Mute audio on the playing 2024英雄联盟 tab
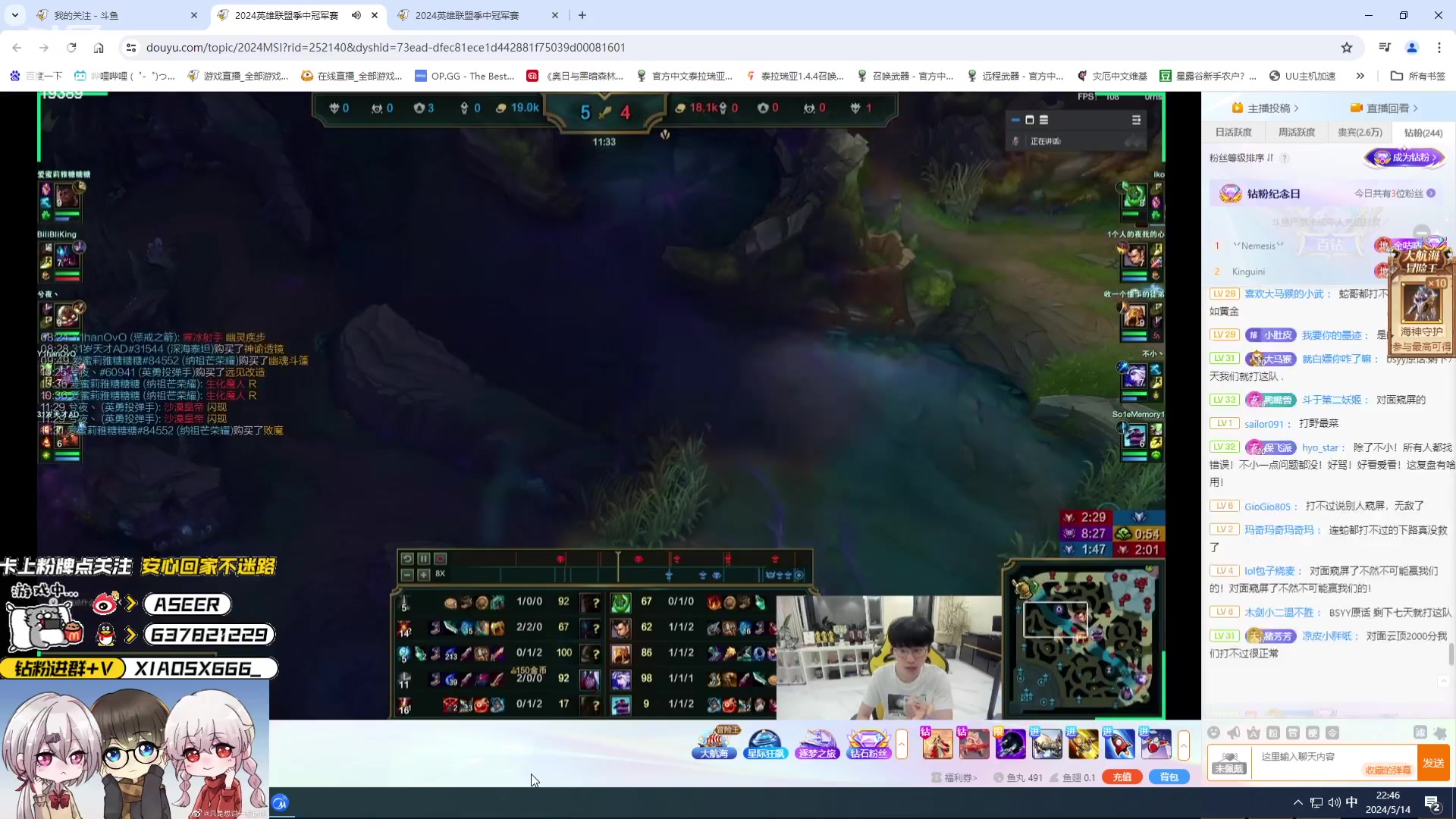Viewport: 1456px width, 819px height. (x=356, y=15)
